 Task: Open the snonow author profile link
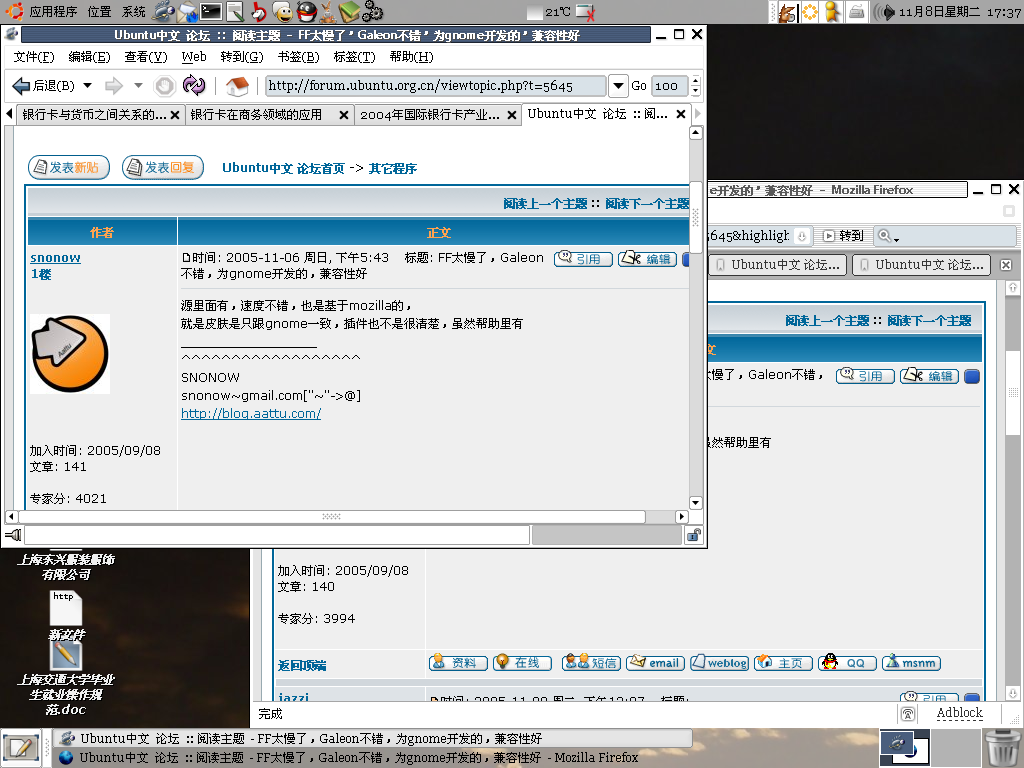[x=56, y=258]
